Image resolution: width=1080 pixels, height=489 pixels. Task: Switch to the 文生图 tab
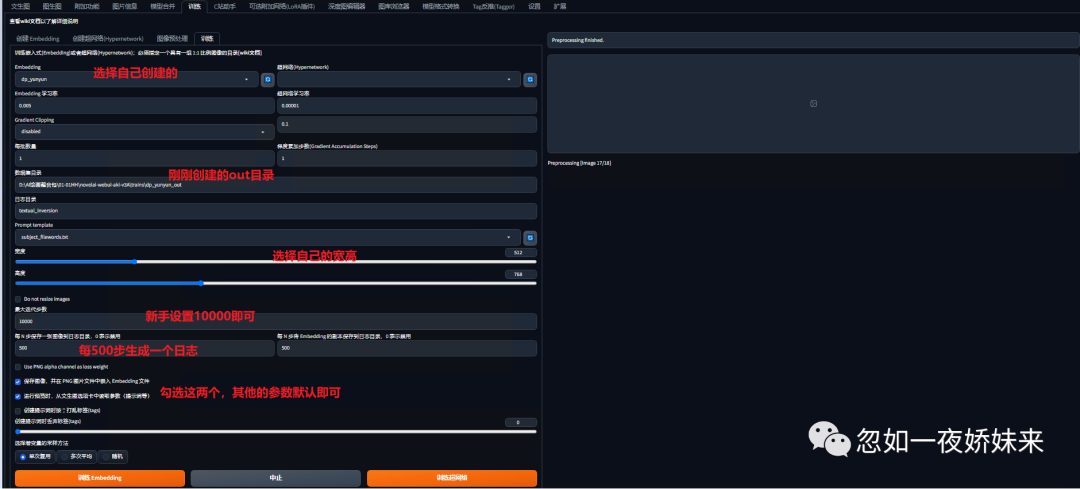coord(21,6)
